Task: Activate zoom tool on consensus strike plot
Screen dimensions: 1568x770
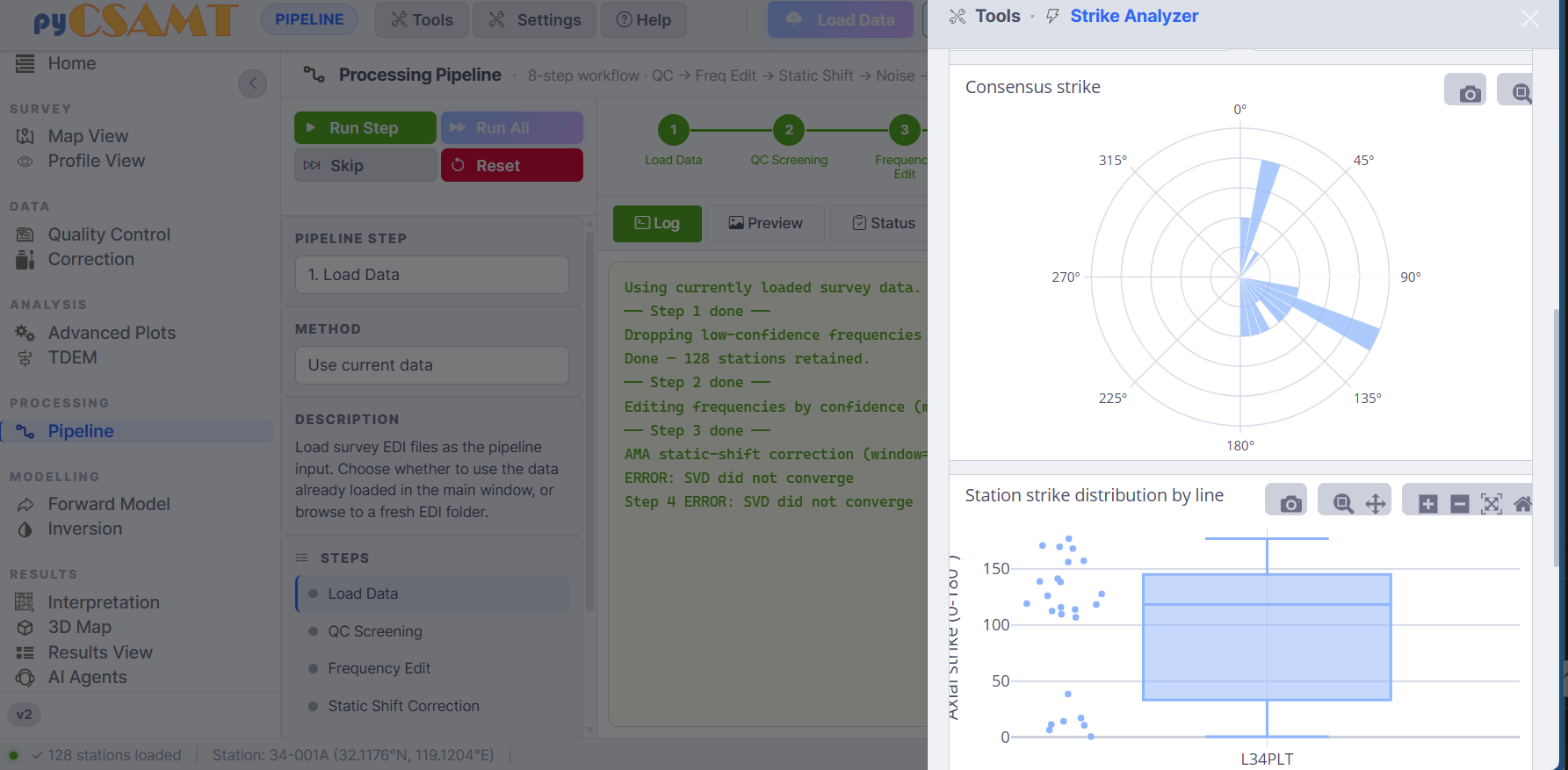Action: 1521,92
